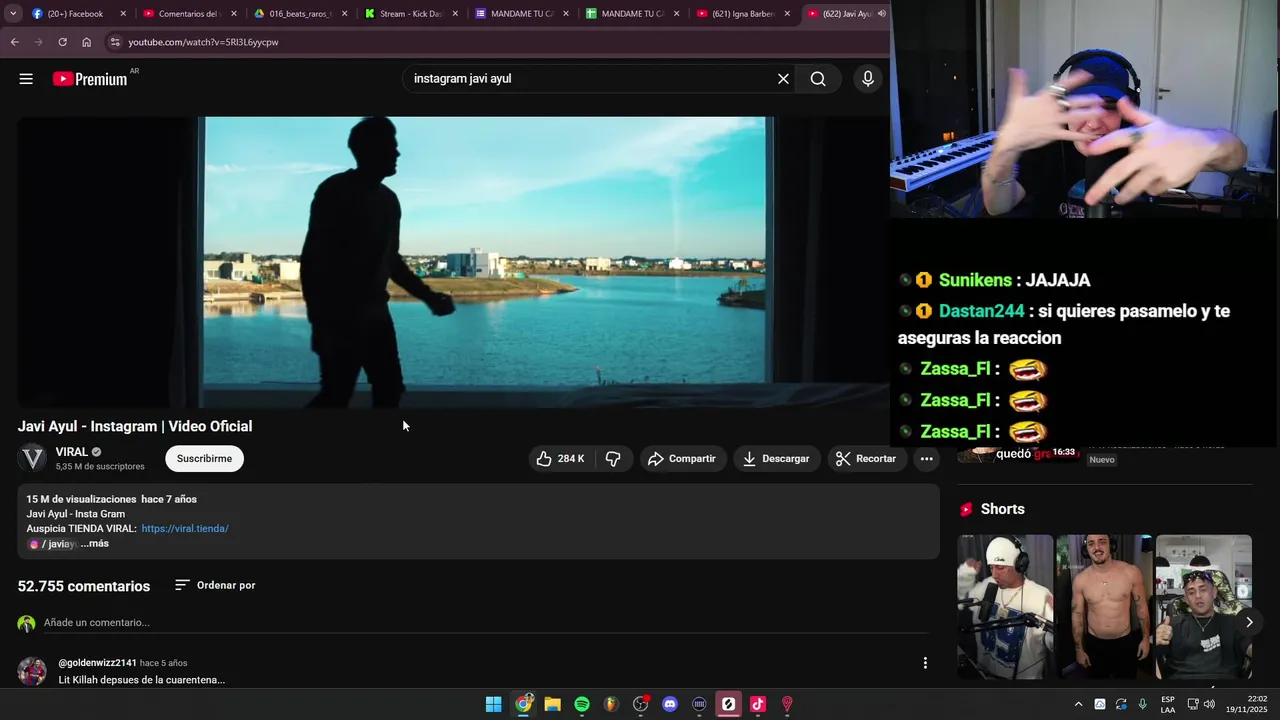Open the YouTube hamburger guide menu
The height and width of the screenshot is (720, 1280).
pyautogui.click(x=26, y=79)
